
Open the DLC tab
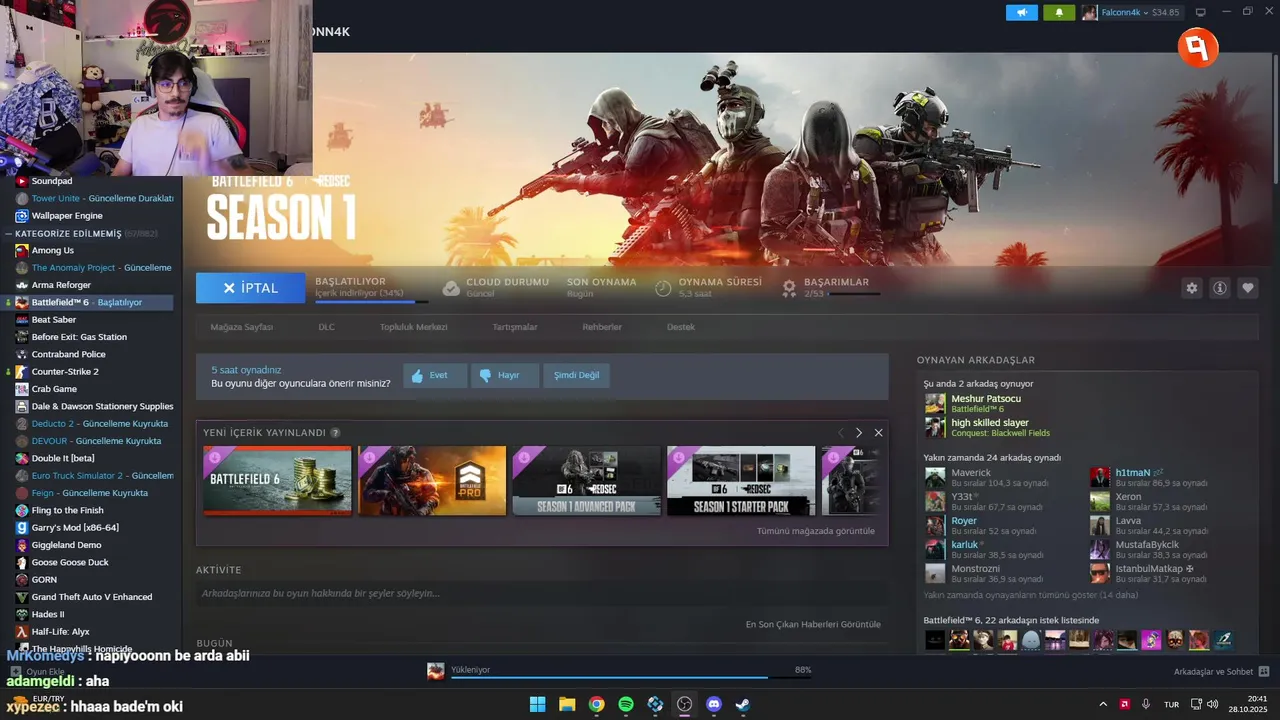326,327
